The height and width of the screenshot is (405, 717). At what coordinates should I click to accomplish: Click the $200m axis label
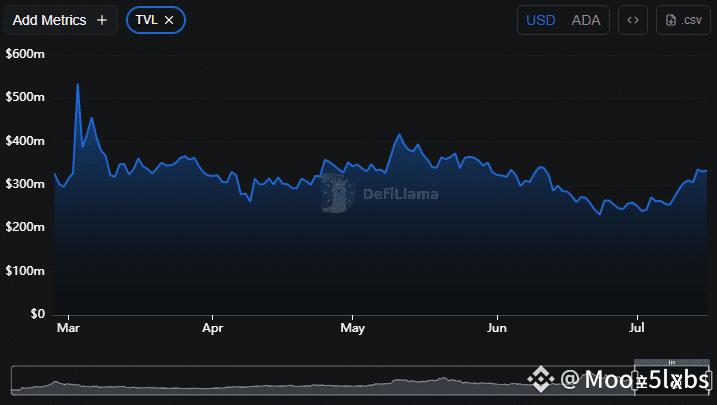25,227
